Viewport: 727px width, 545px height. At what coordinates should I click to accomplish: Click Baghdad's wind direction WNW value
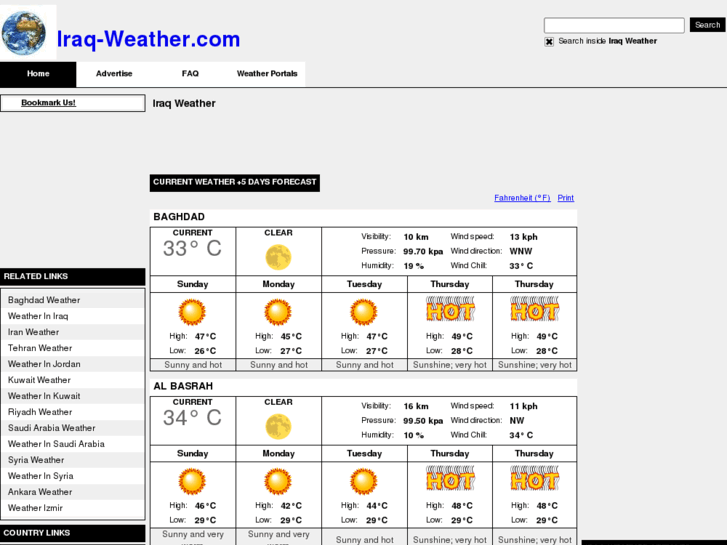(521, 251)
